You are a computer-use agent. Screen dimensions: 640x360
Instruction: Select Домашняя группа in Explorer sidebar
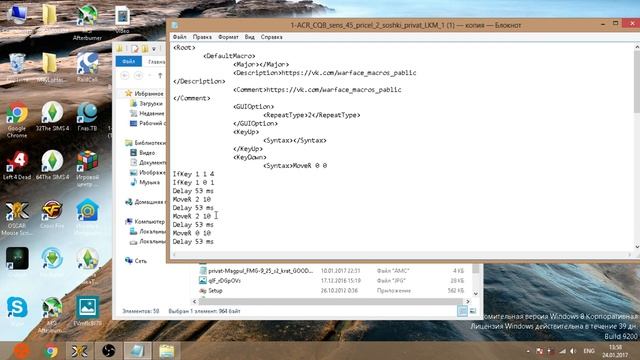pyautogui.click(x=144, y=202)
